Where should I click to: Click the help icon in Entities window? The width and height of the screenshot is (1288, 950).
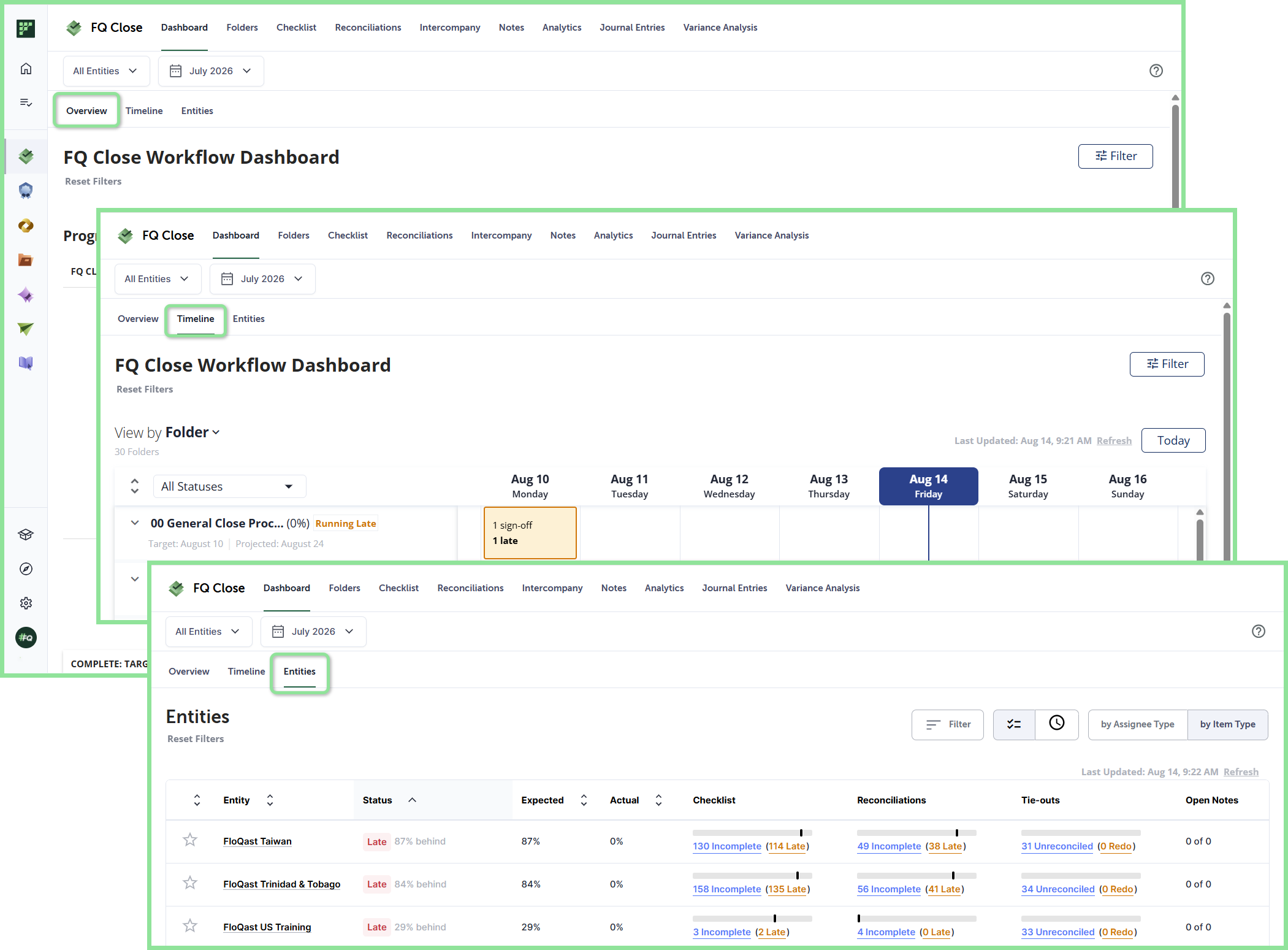pyautogui.click(x=1259, y=631)
